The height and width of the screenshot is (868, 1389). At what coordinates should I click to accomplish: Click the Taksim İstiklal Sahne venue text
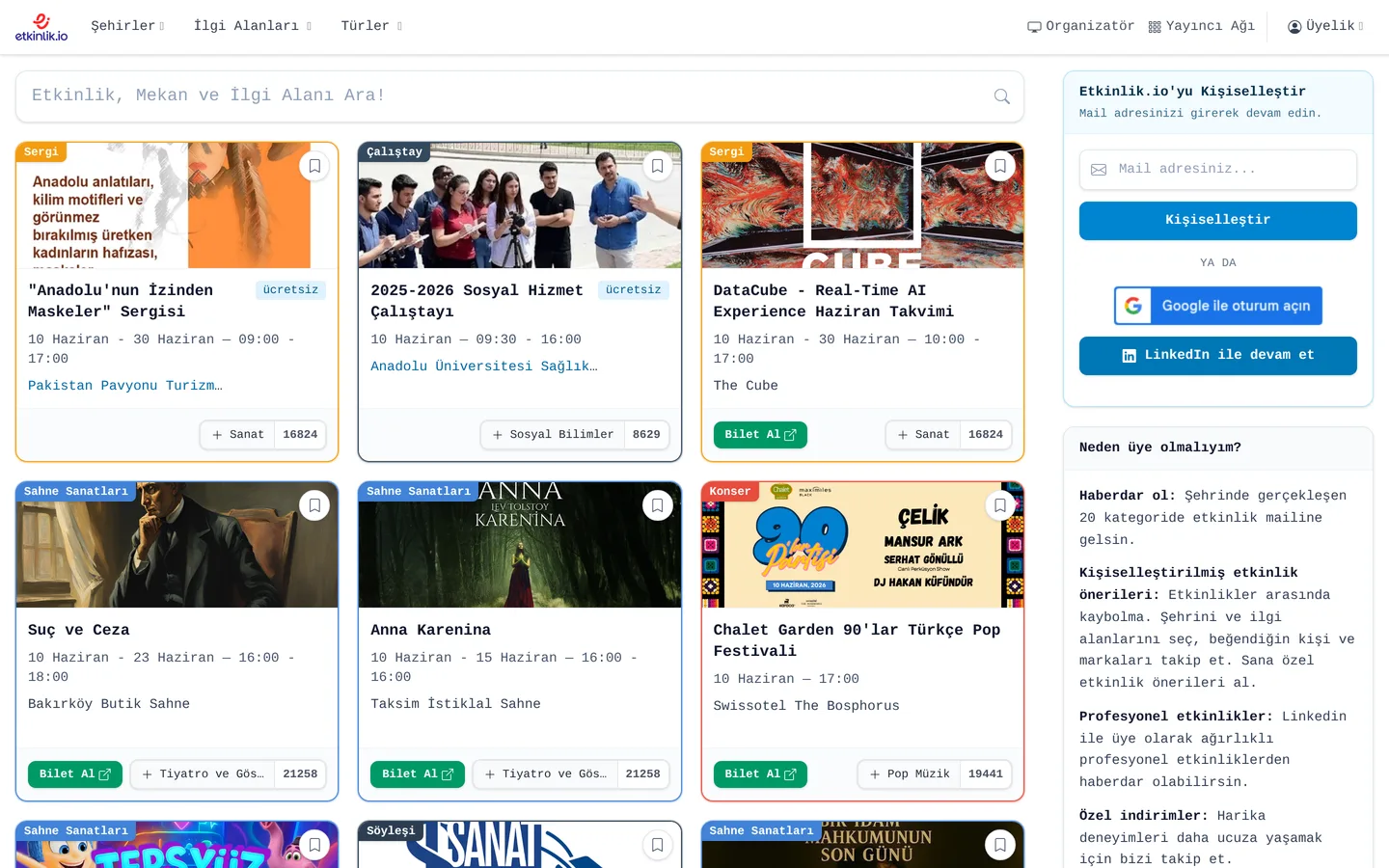pyautogui.click(x=455, y=704)
